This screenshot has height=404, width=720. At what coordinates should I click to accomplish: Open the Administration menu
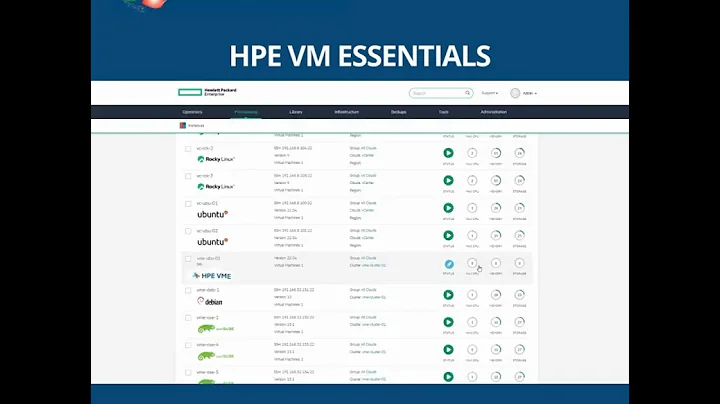[x=494, y=112]
